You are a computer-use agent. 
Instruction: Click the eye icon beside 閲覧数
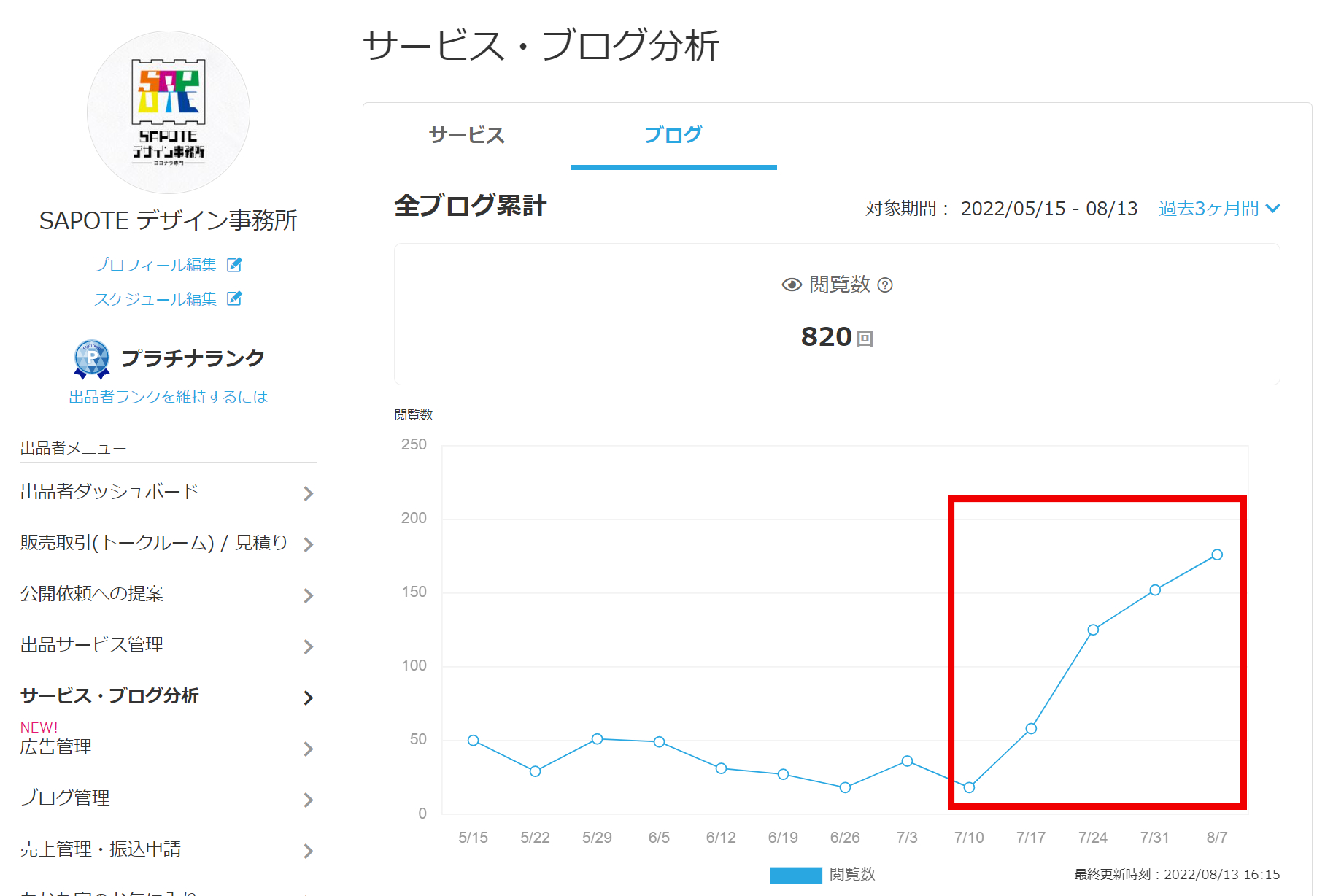click(792, 285)
